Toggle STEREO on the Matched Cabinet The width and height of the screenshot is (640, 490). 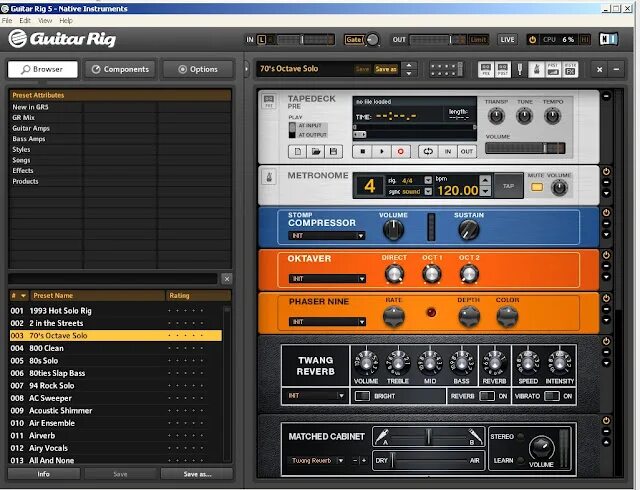click(520, 437)
